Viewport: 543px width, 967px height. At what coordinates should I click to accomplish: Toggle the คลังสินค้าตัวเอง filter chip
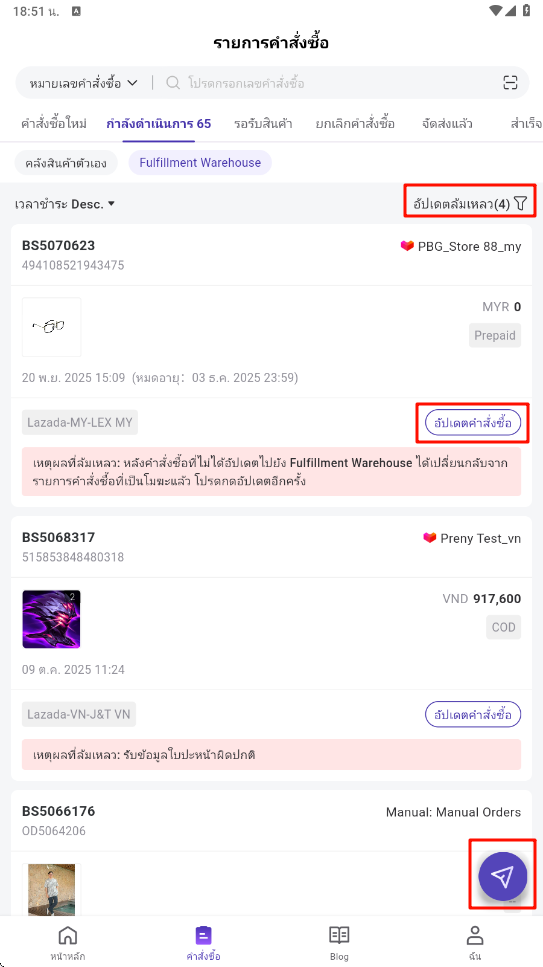(66, 163)
